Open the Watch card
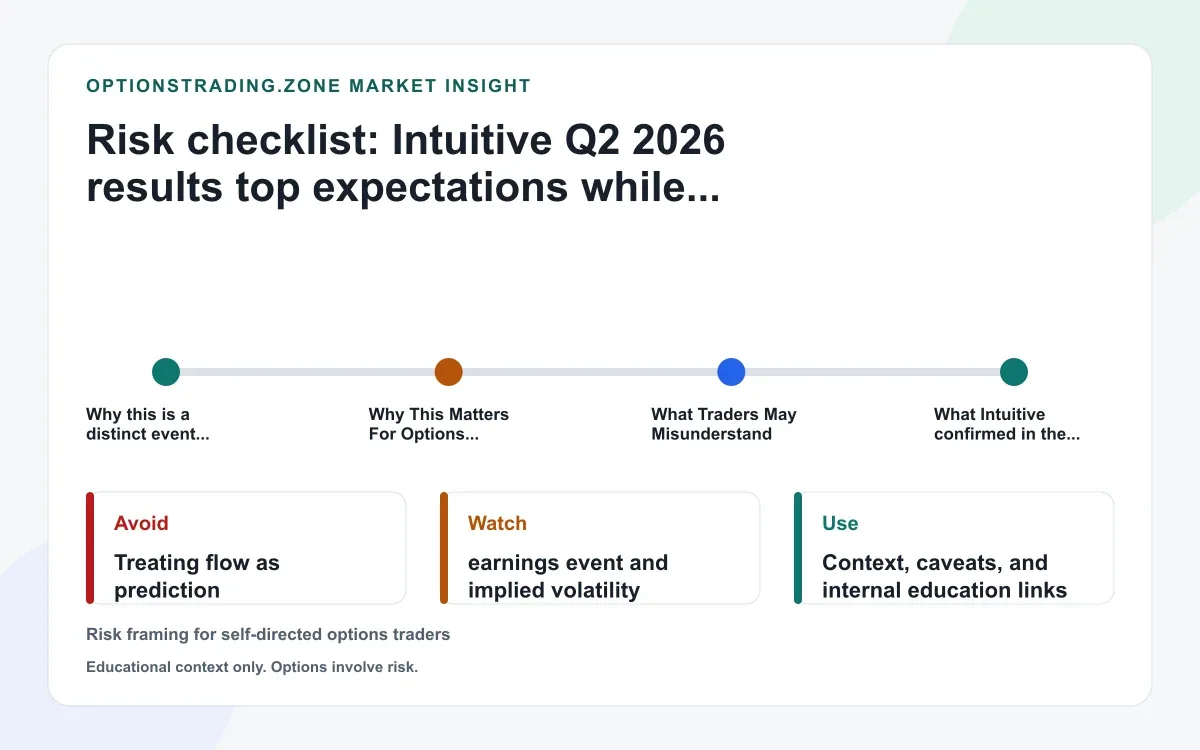Viewport: 1200px width, 750px height. tap(600, 548)
